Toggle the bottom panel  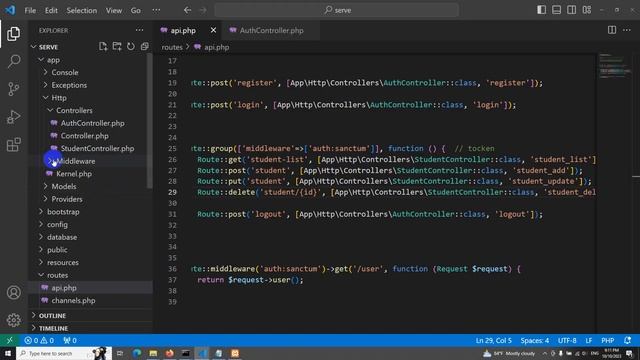(556, 10)
